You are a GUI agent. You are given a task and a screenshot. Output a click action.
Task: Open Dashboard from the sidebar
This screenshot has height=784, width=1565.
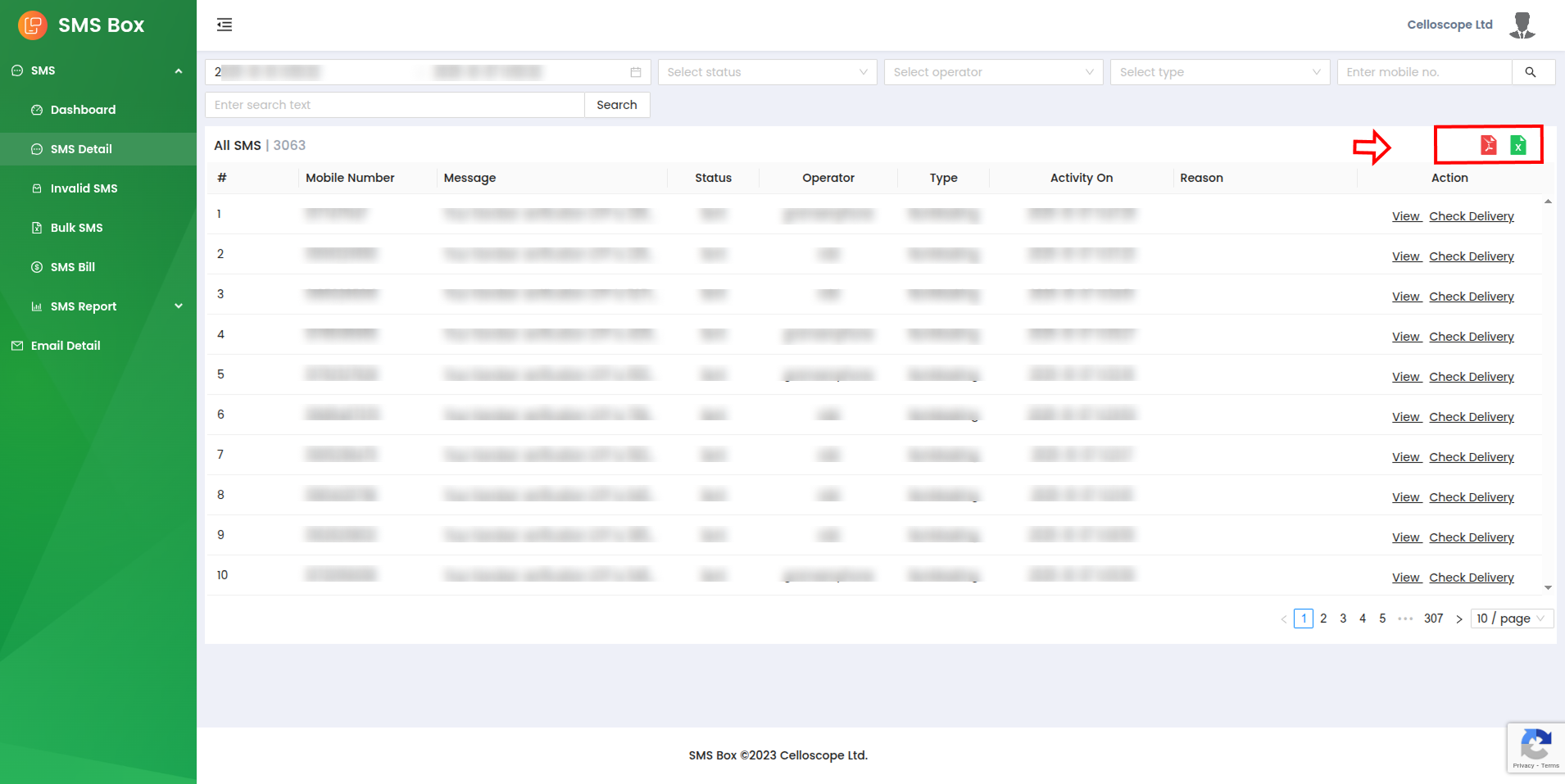coord(83,110)
